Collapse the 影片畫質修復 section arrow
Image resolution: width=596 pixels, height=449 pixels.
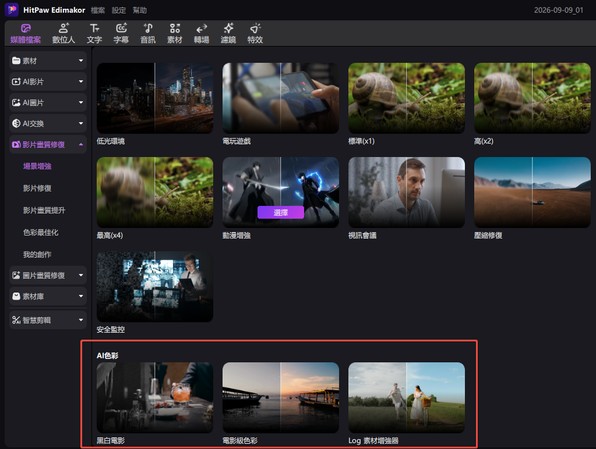[x=81, y=144]
